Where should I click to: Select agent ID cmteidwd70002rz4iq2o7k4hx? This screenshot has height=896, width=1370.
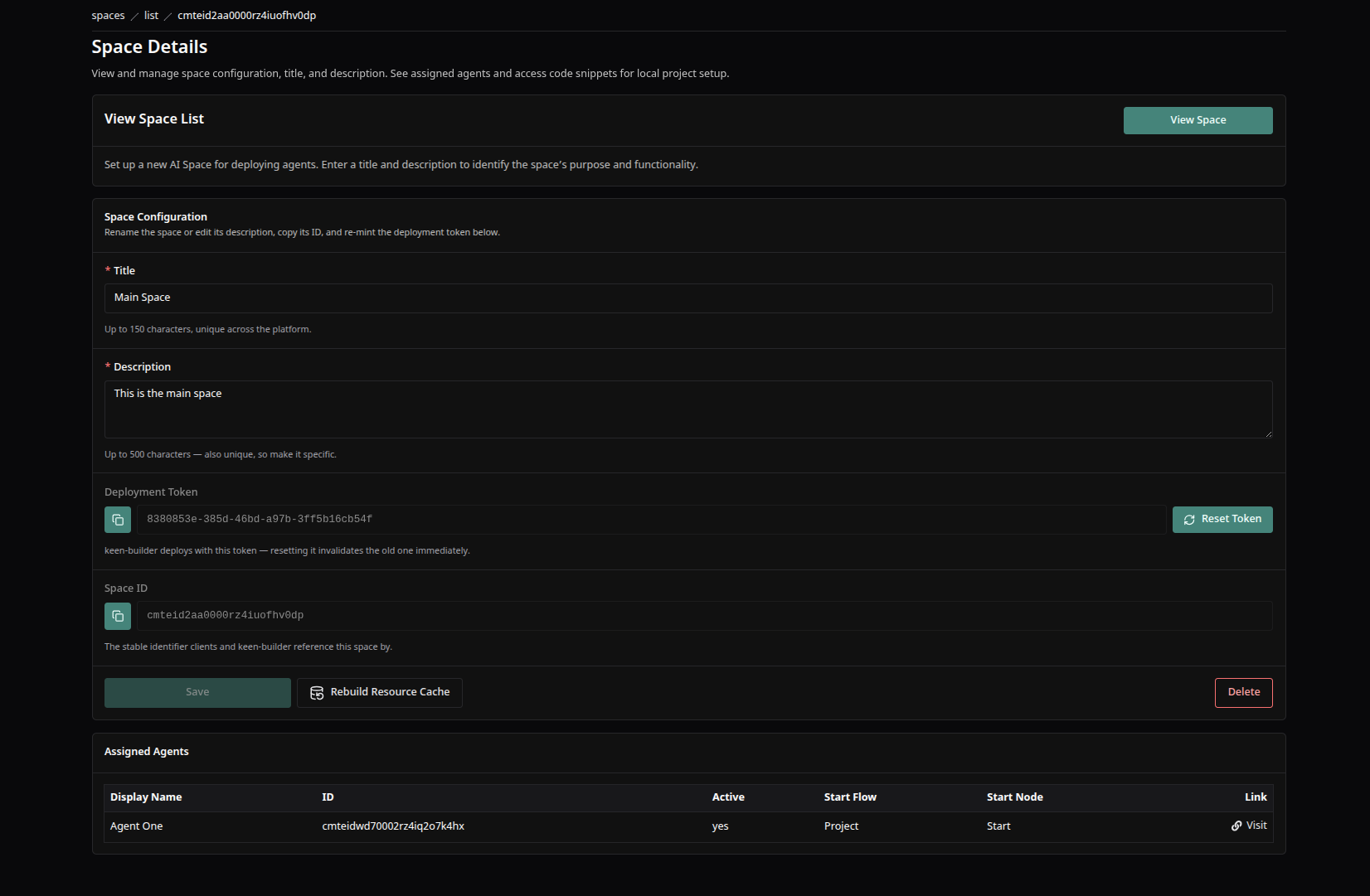pyautogui.click(x=393, y=826)
